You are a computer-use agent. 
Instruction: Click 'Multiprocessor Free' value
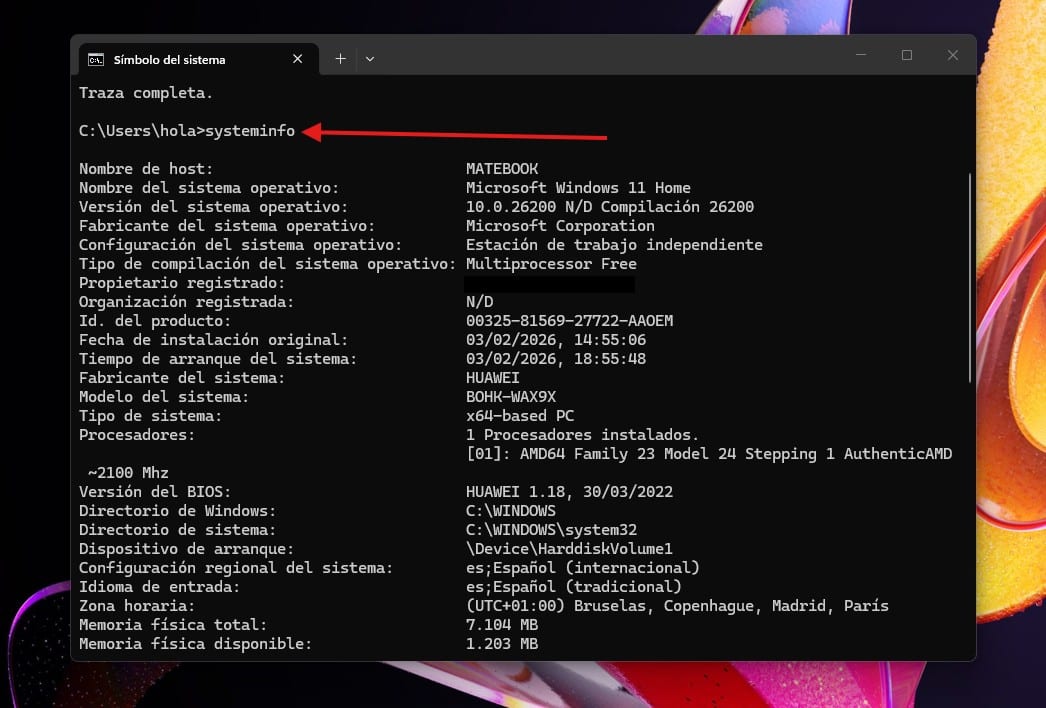[551, 264]
